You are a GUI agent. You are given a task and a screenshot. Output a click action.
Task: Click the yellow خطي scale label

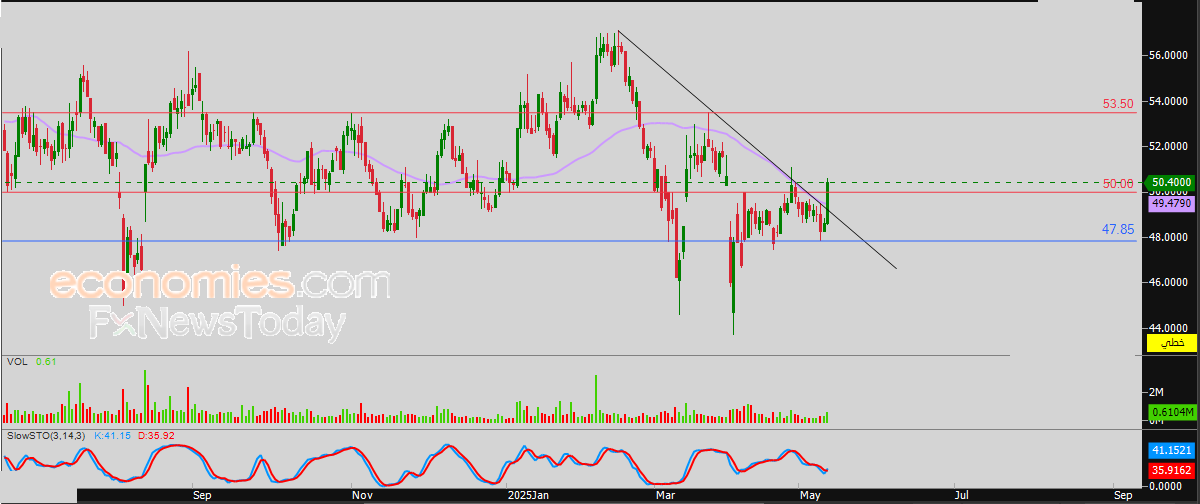coord(1171,343)
